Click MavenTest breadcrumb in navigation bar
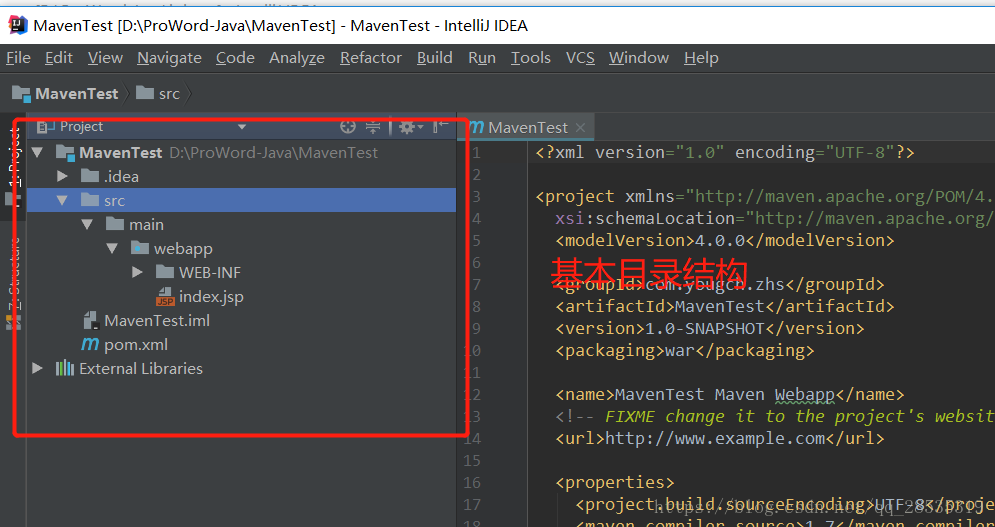 (65, 94)
